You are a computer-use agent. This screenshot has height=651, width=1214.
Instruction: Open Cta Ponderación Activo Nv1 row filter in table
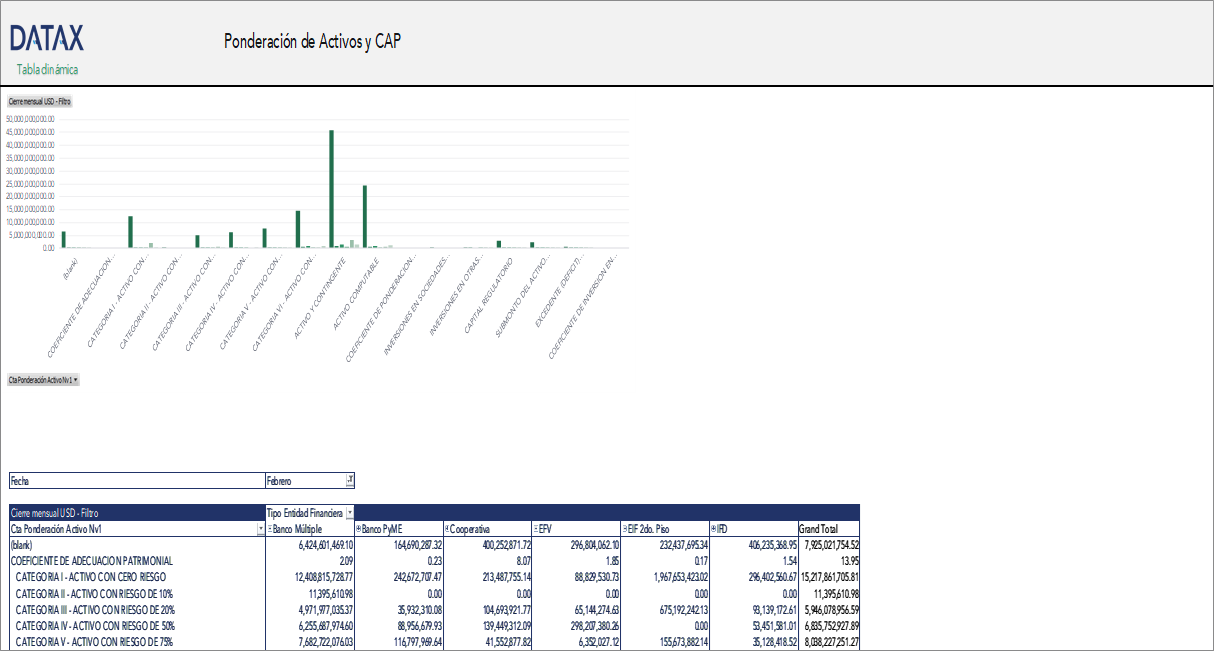(261, 529)
